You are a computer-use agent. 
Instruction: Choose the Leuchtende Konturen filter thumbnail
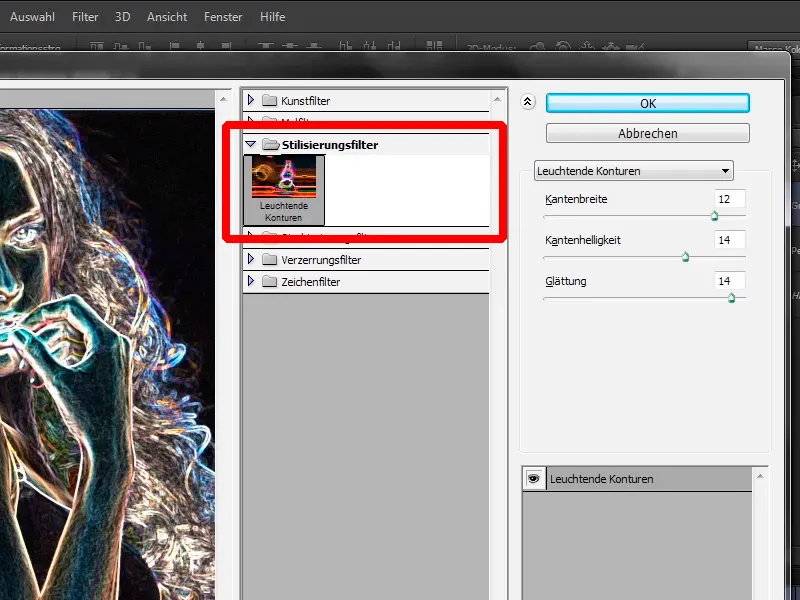click(x=284, y=190)
